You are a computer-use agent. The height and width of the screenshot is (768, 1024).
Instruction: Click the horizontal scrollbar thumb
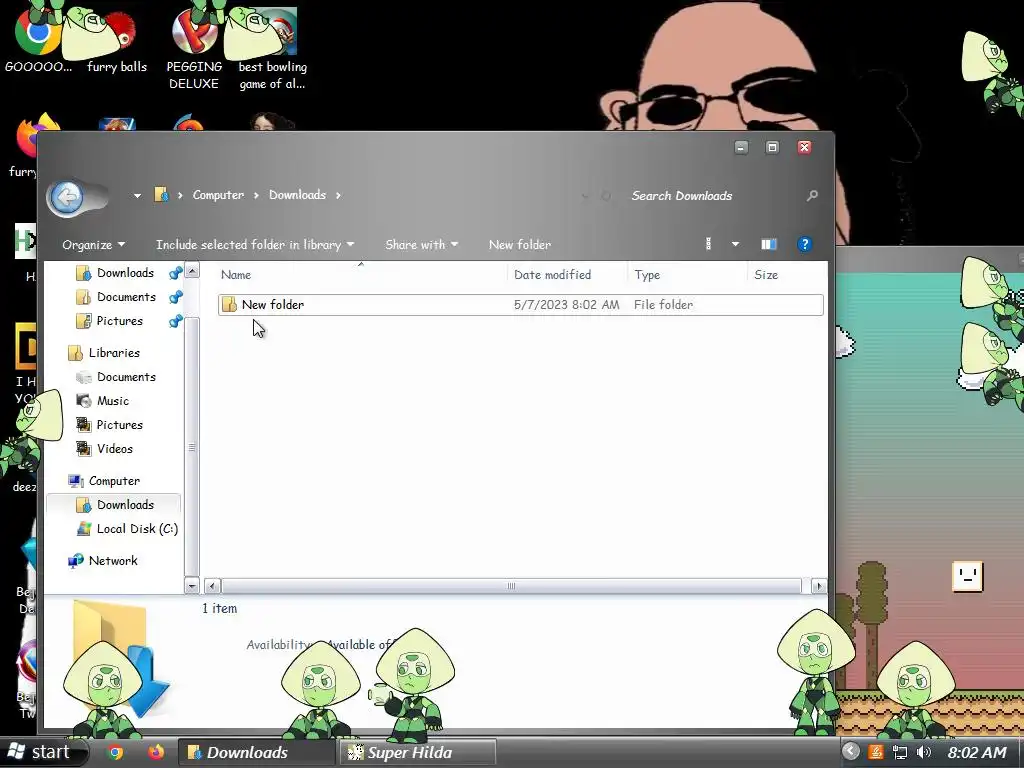click(511, 586)
